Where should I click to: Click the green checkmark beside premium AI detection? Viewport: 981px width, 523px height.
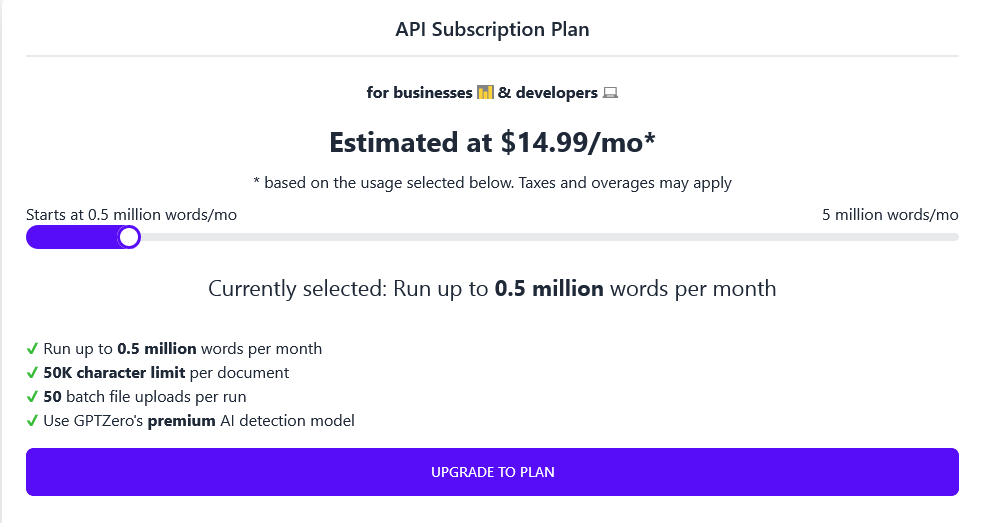coord(33,420)
